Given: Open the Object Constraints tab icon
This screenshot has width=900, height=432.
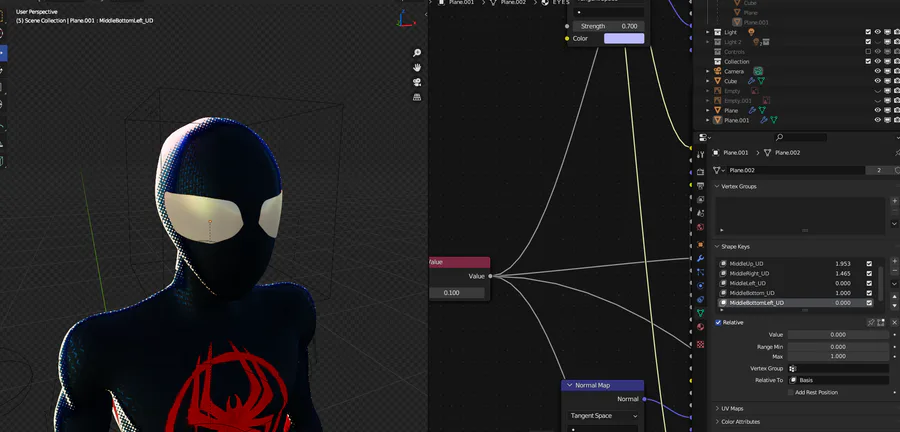Looking at the screenshot, I should tap(700, 299).
